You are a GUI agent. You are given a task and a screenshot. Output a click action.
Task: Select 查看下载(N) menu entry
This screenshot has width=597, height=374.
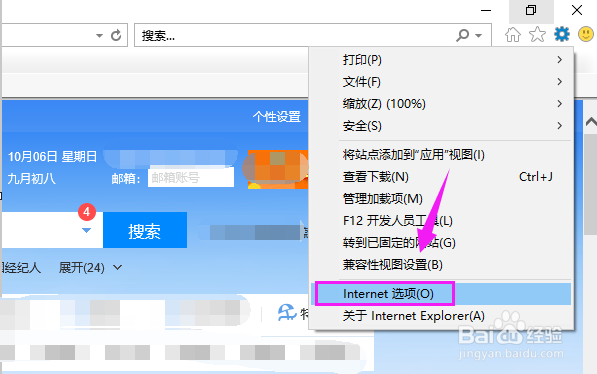pyautogui.click(x=442, y=177)
